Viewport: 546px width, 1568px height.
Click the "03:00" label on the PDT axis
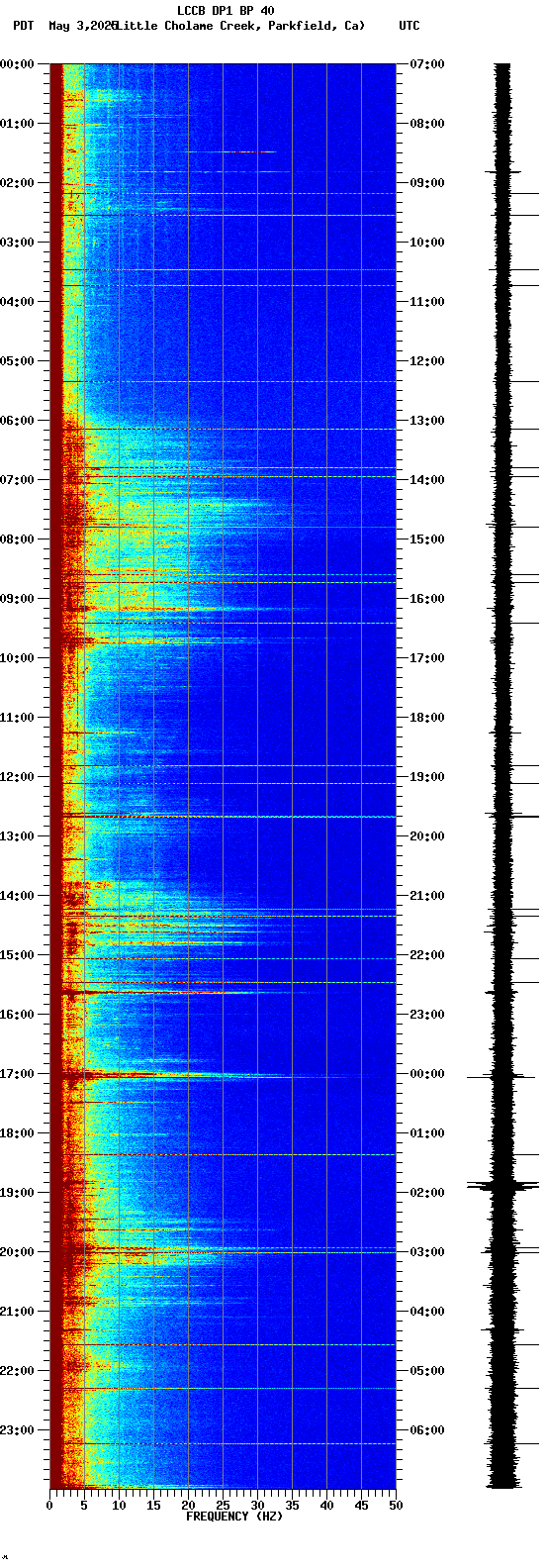17,243
